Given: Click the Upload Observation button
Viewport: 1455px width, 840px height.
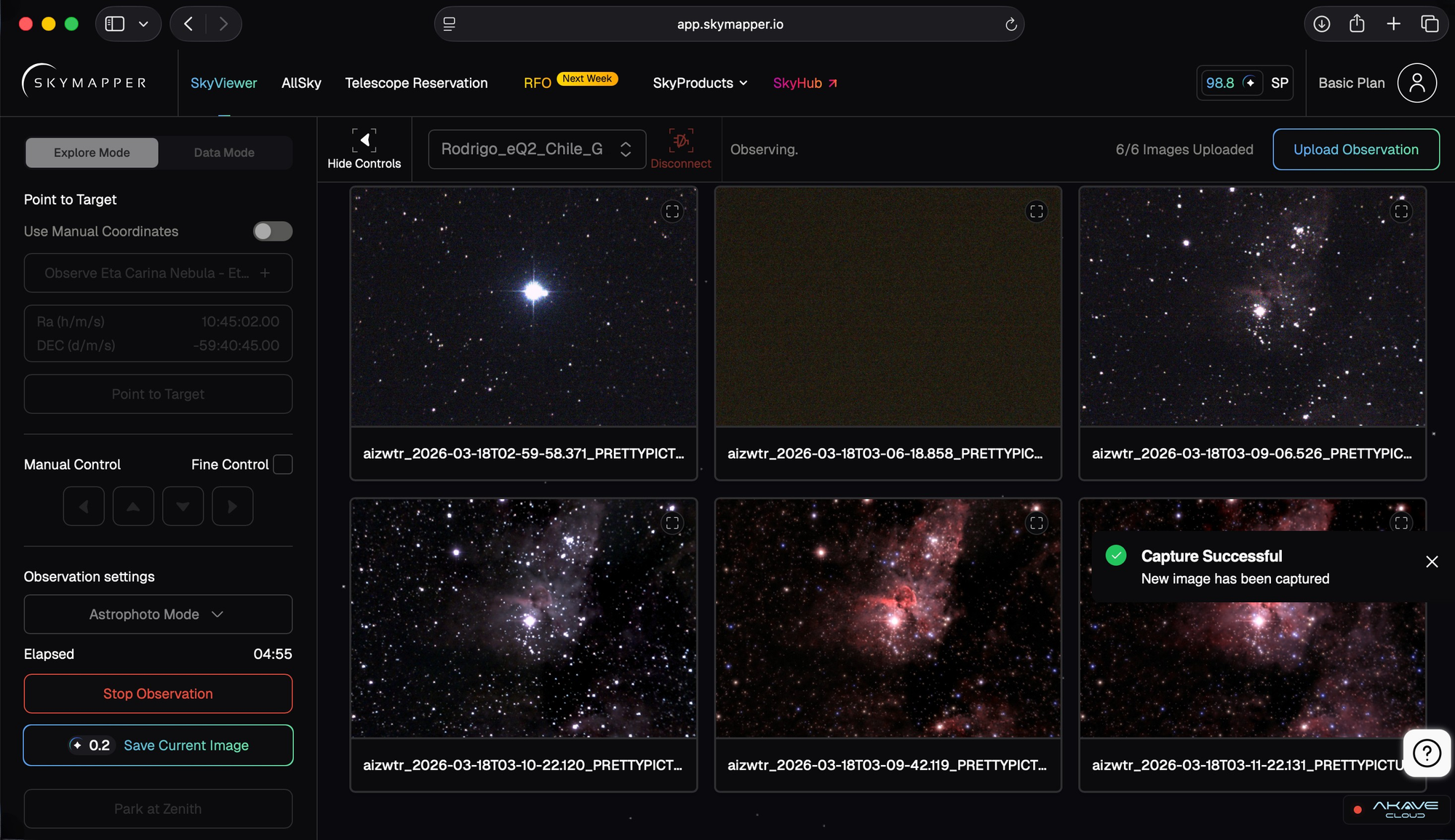Looking at the screenshot, I should click(1355, 150).
